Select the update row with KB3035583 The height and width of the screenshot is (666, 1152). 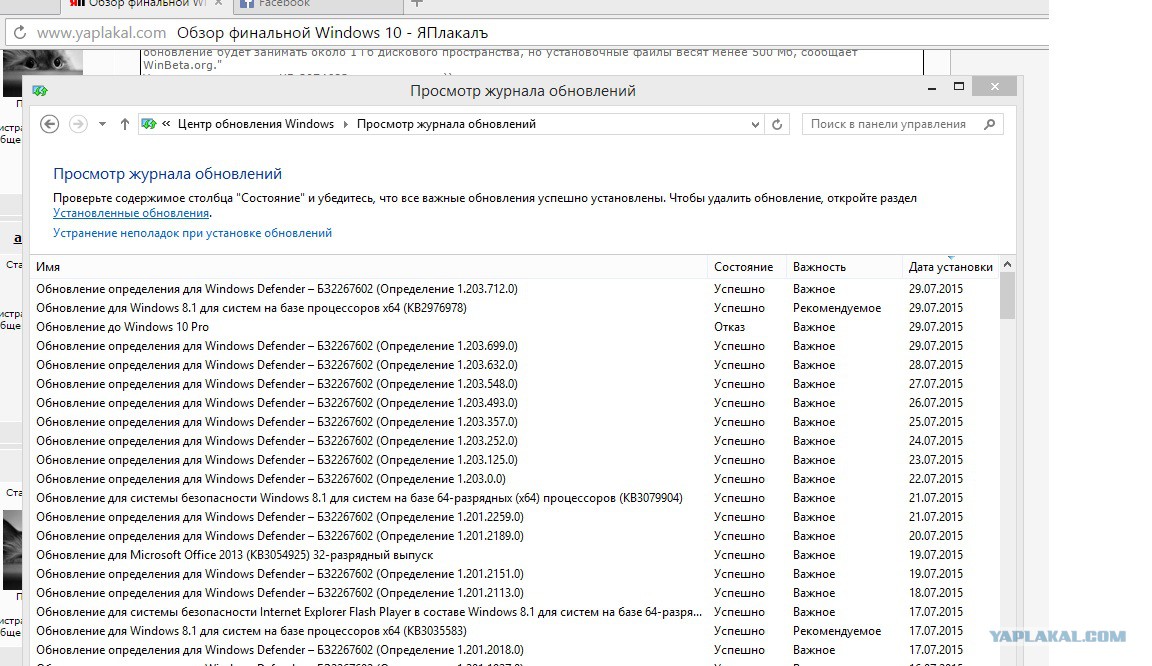(x=514, y=631)
